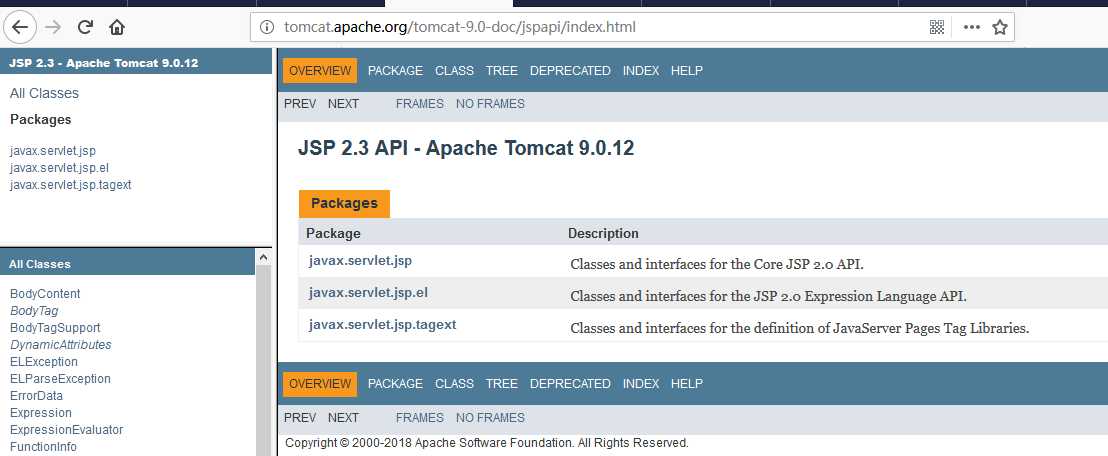This screenshot has width=1108, height=456.
Task: Select the bottom OVERVIEW navigation tab
Action: [x=320, y=384]
